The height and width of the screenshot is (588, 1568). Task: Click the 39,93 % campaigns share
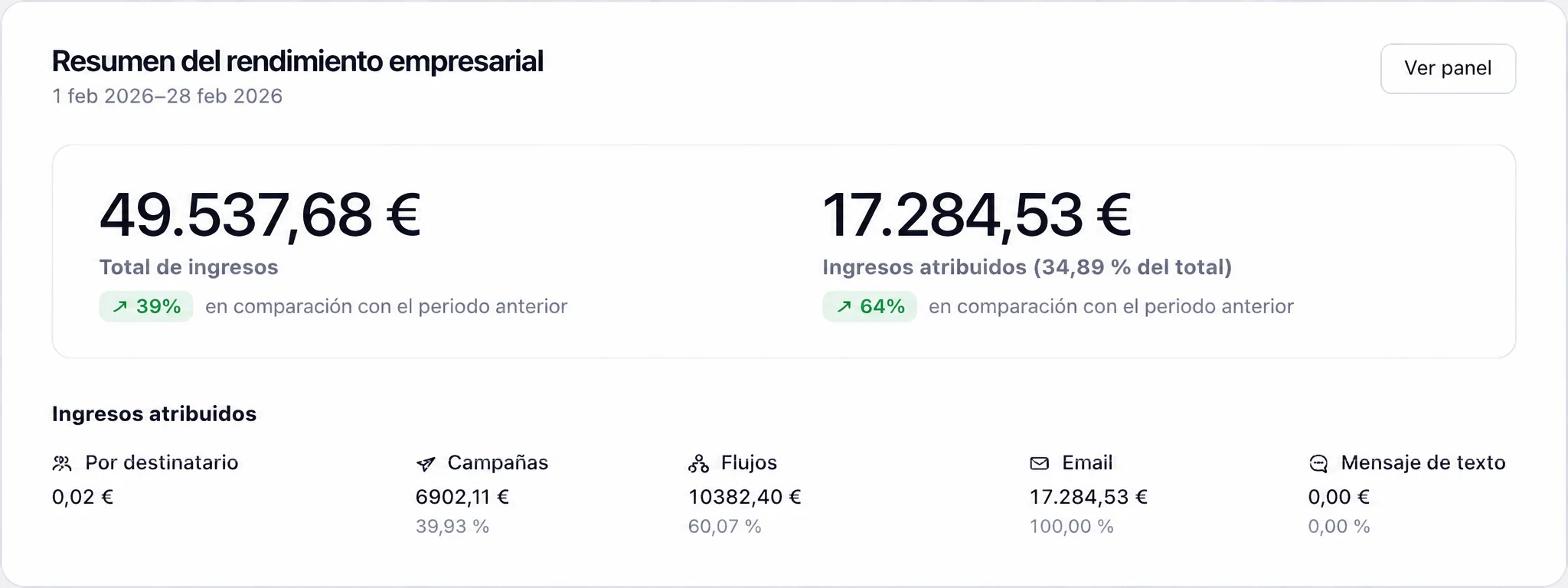point(452,527)
